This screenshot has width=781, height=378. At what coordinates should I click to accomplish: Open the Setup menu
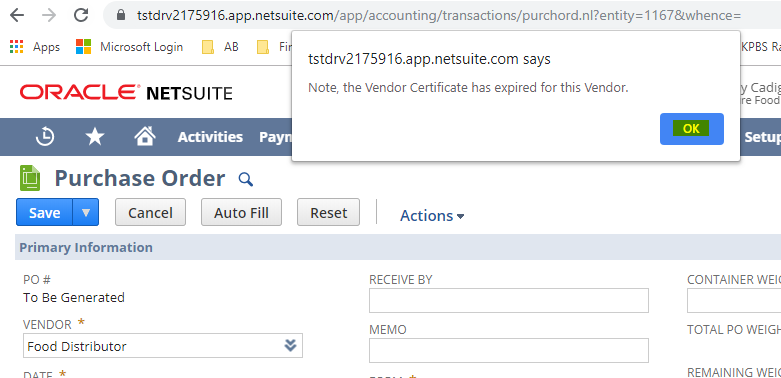point(762,137)
